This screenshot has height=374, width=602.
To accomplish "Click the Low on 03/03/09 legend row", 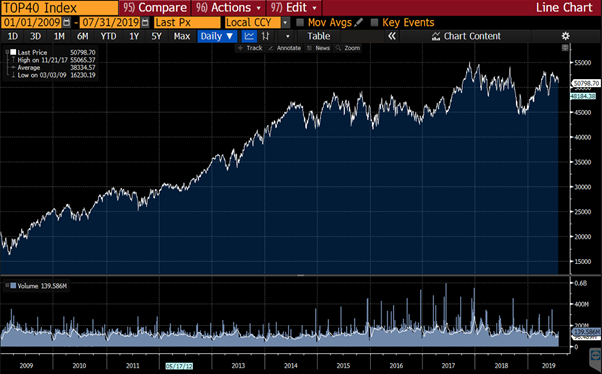I will tap(53, 75).
